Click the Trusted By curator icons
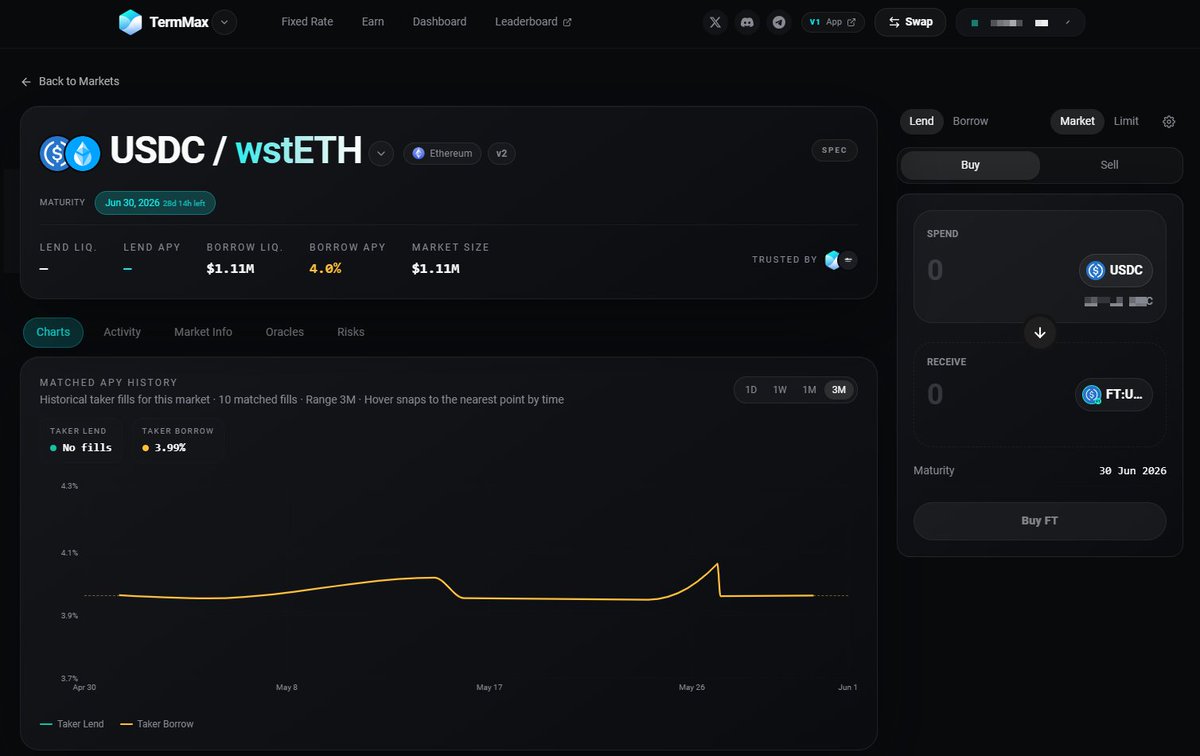1200x756 pixels. 840,260
